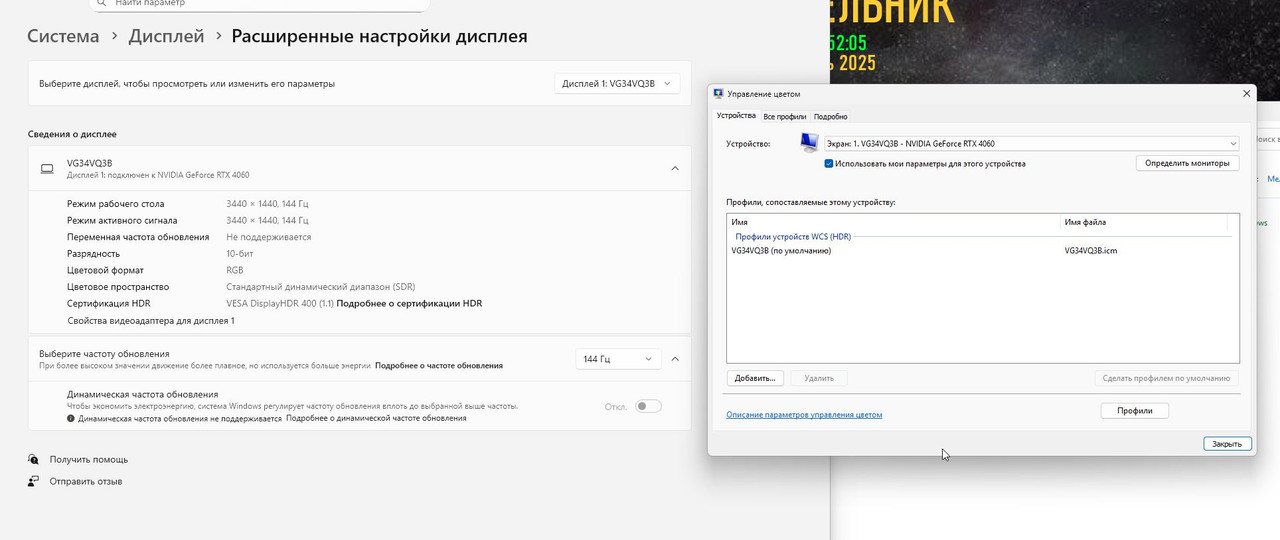Toggle Dynamic refresh rate switch
The width and height of the screenshot is (1280, 540).
tap(648, 406)
